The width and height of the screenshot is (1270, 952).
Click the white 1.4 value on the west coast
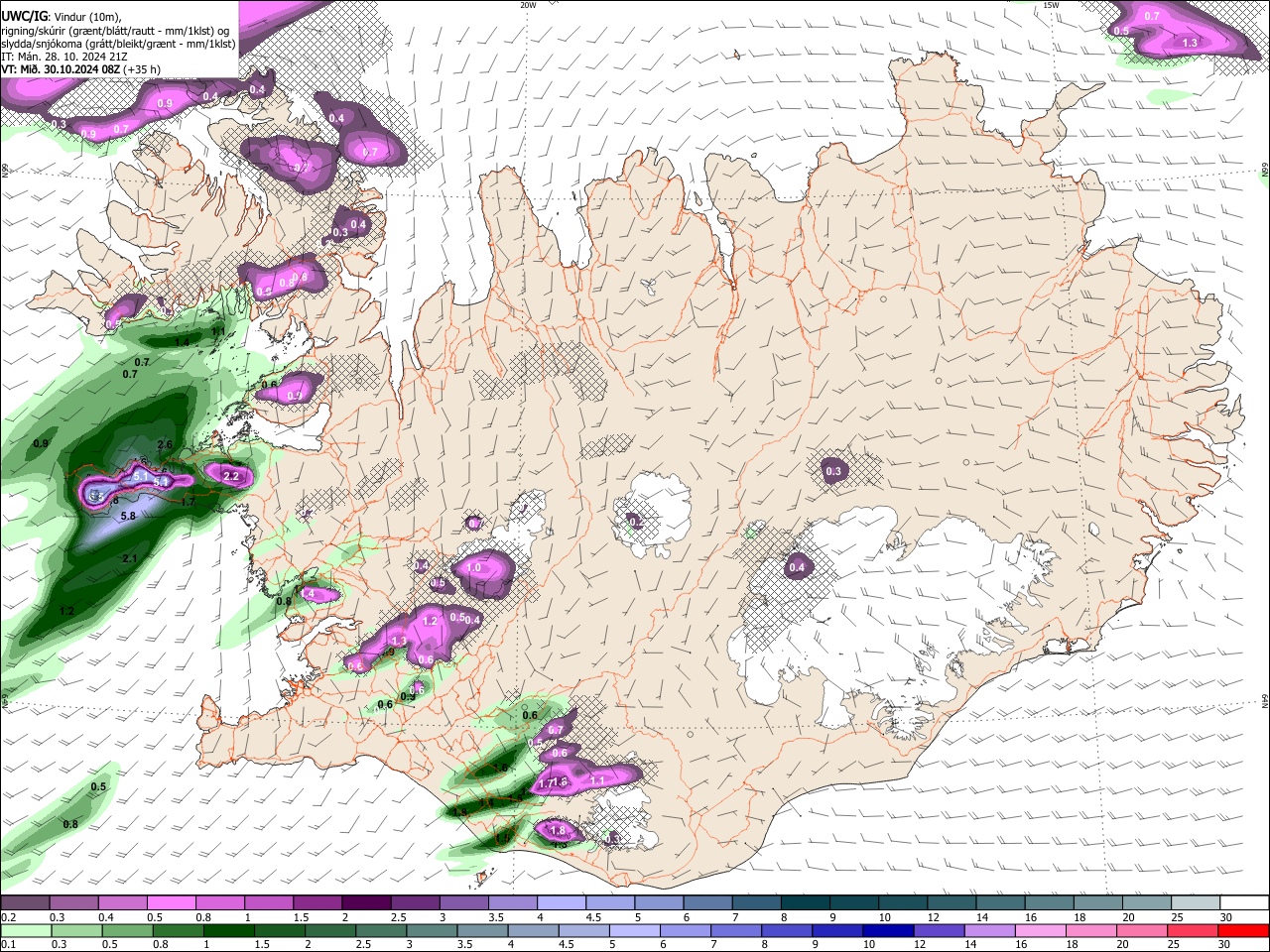308,593
